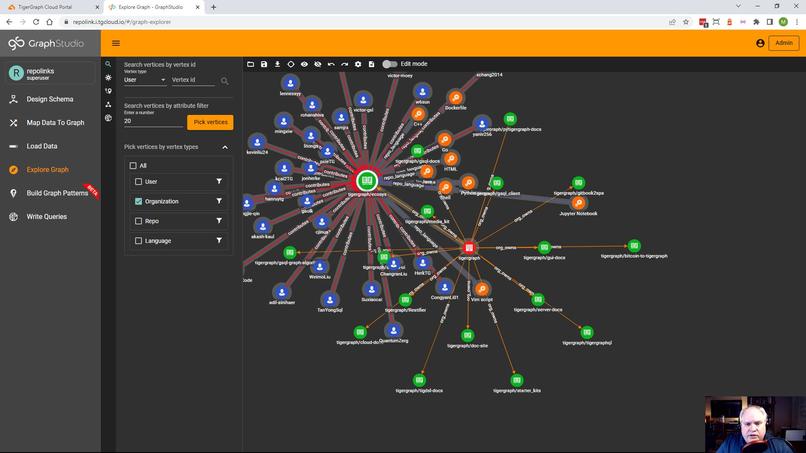The image size is (806, 453).
Task: Select the lennessyy user vertex
Action: click(x=290, y=83)
